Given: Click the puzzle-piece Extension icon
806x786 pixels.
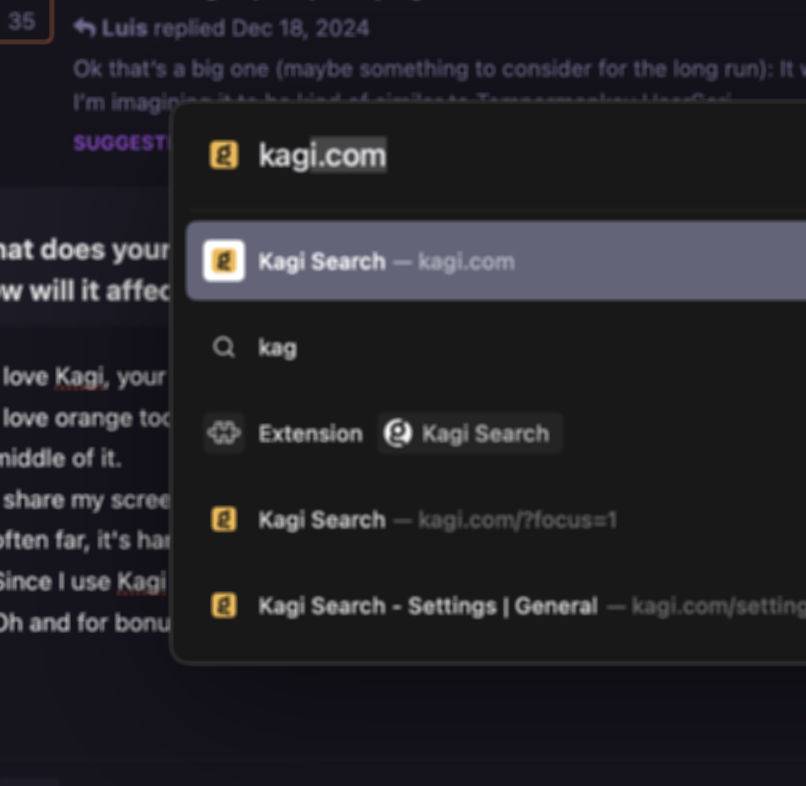Looking at the screenshot, I should click(224, 433).
